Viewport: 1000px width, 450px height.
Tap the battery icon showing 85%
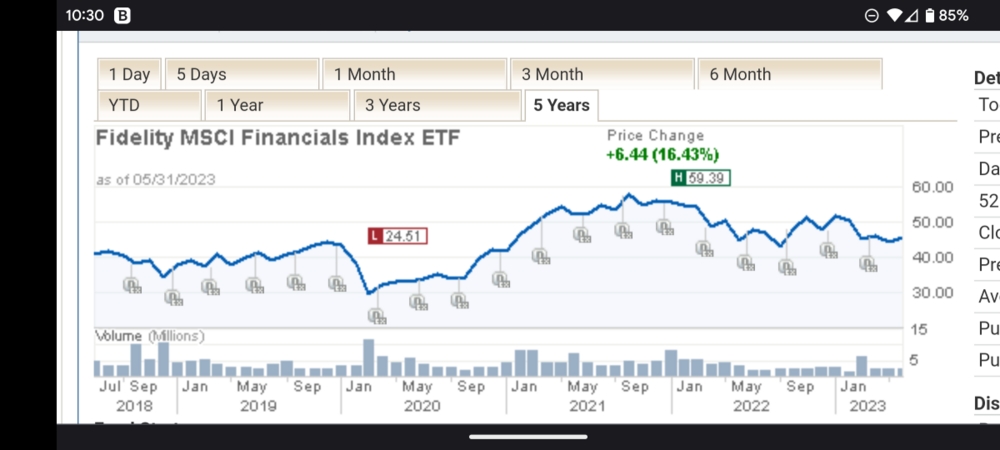[929, 15]
